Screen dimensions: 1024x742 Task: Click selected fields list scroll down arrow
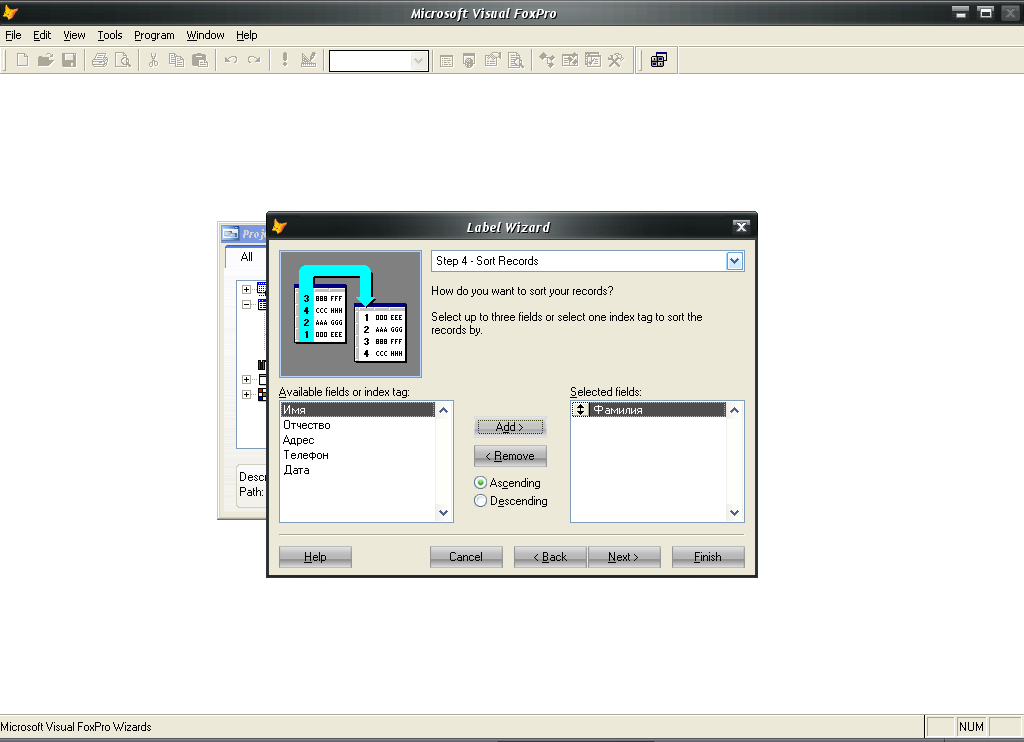(734, 513)
